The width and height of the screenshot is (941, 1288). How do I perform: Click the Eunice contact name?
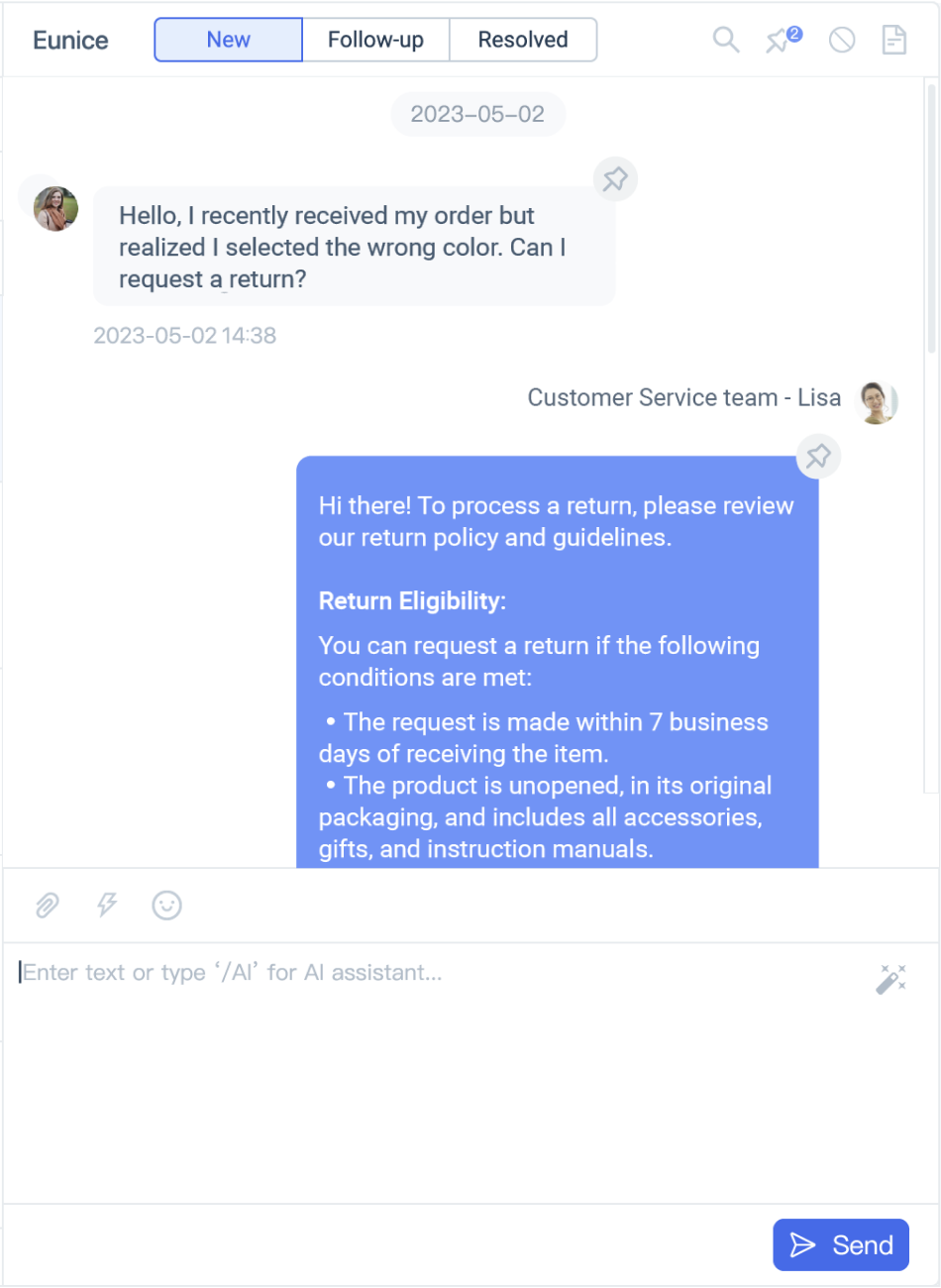point(70,41)
